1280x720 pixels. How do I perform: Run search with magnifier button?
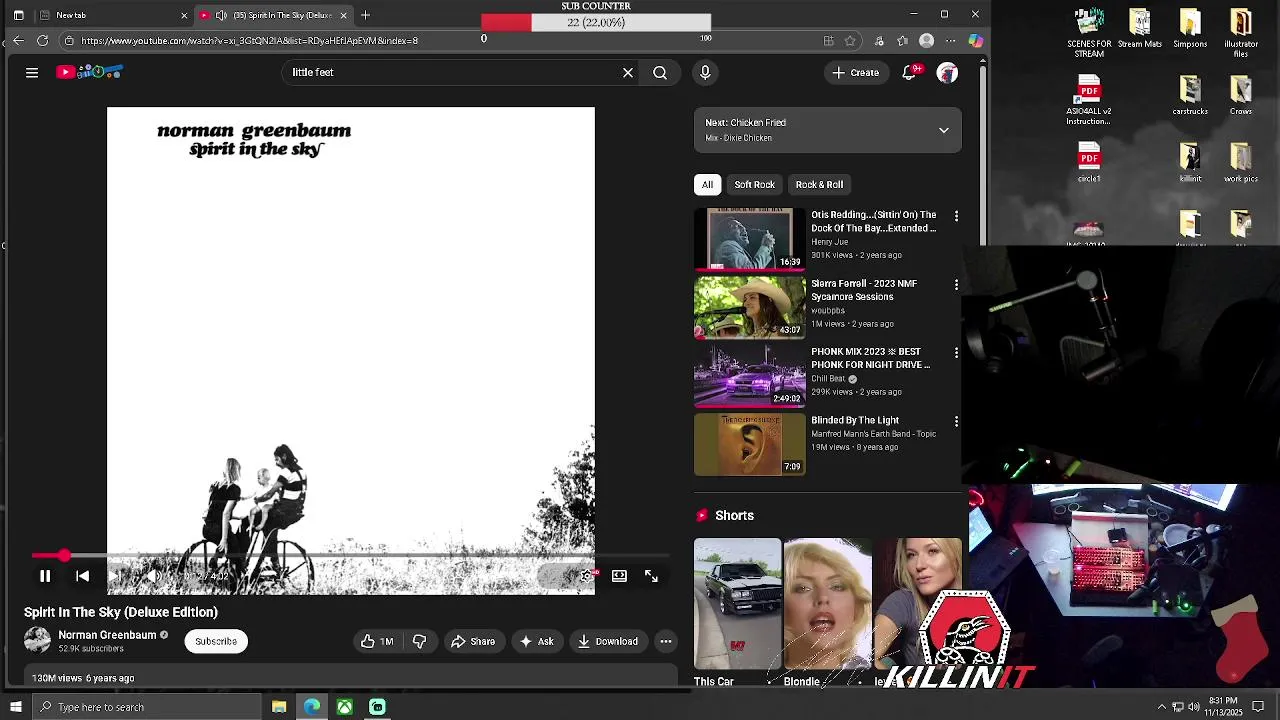660,72
